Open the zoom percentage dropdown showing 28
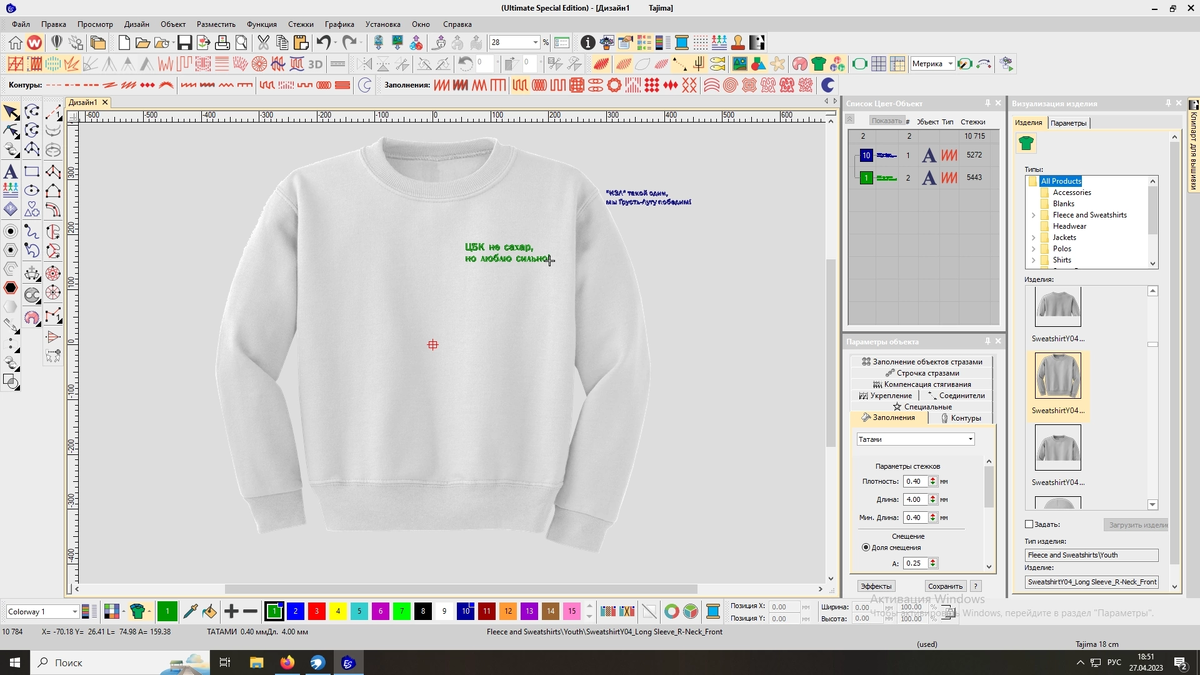 pyautogui.click(x=535, y=43)
